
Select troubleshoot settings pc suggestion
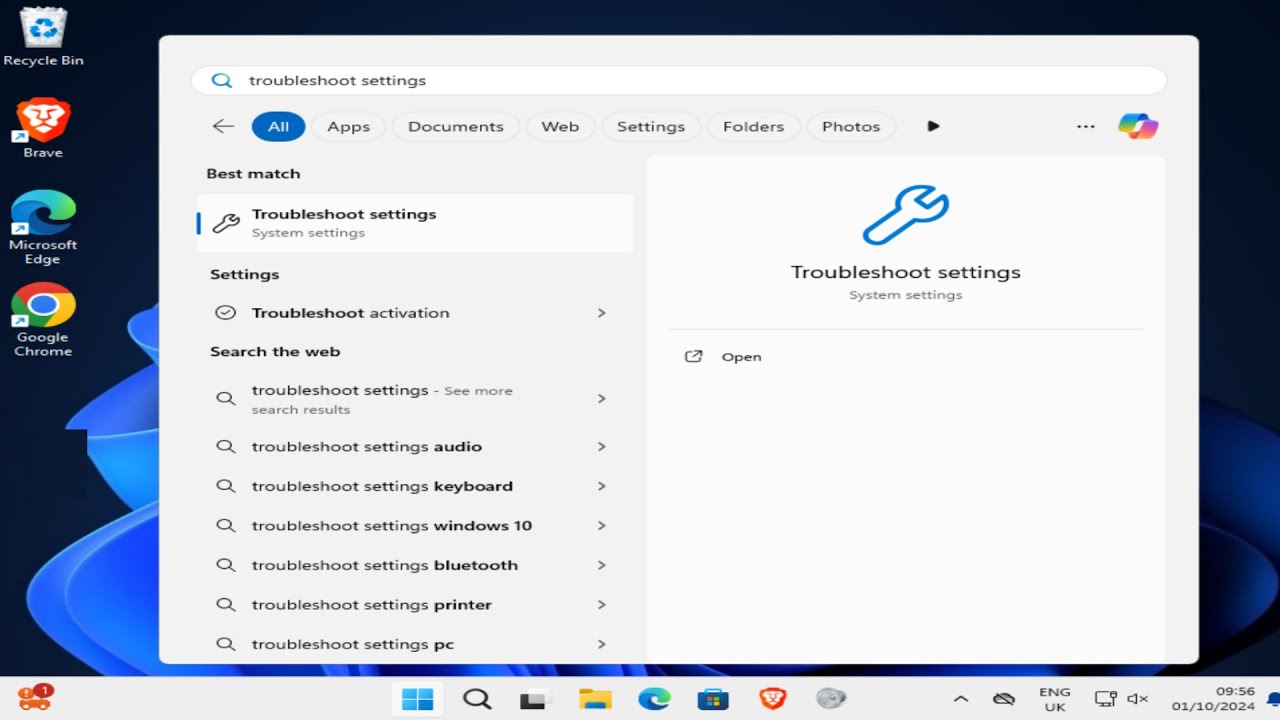pos(415,644)
